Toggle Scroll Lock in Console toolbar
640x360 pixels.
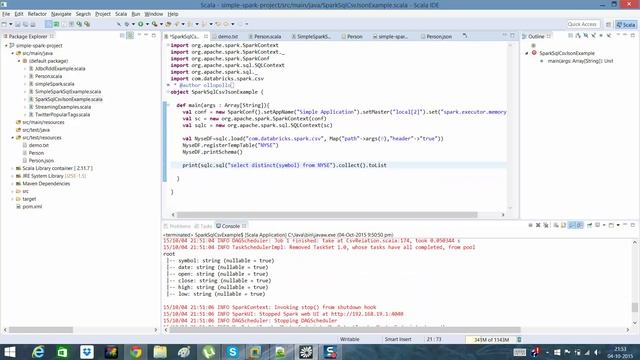(x=563, y=225)
